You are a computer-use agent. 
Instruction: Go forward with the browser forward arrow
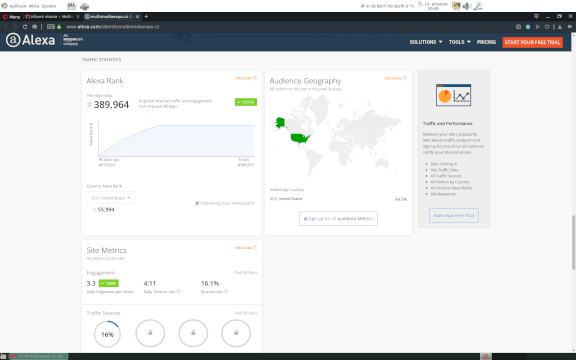click(15, 26)
